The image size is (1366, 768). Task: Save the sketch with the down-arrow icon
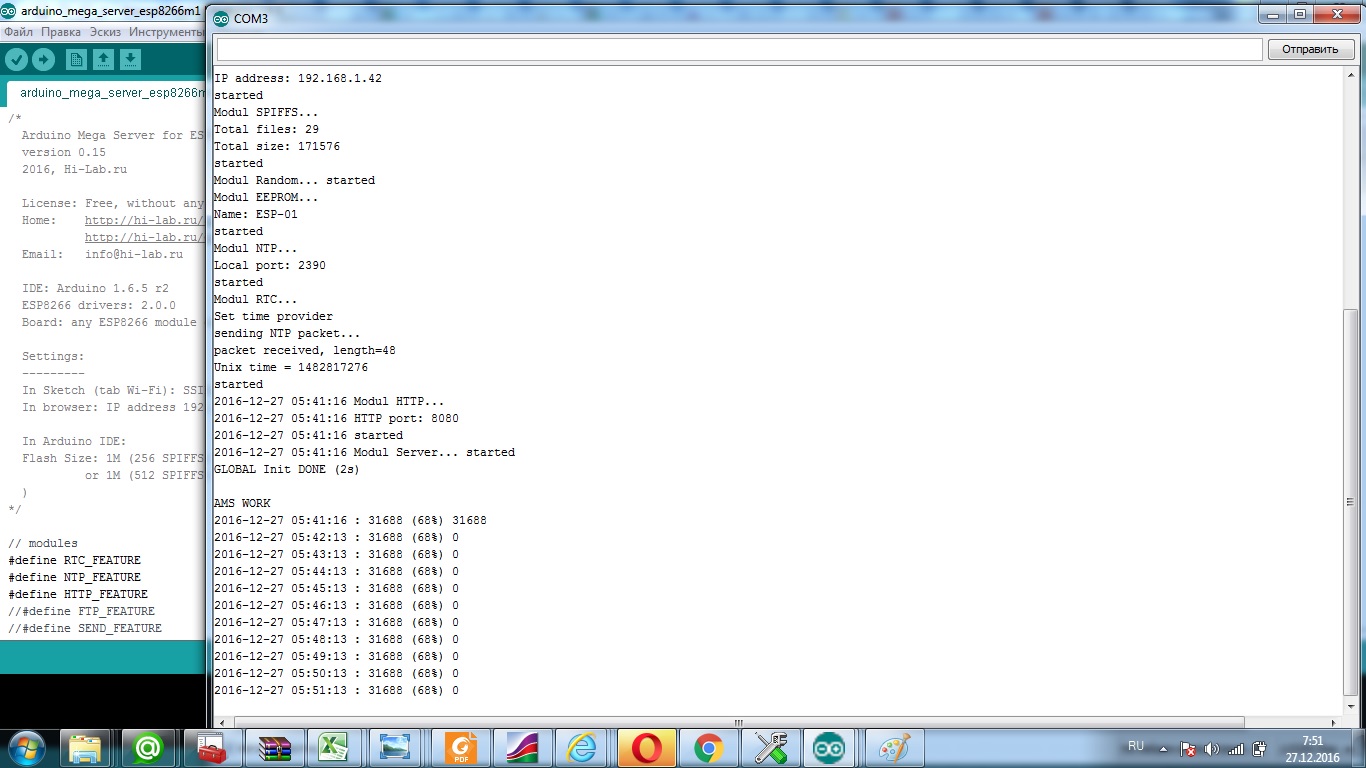(x=130, y=60)
